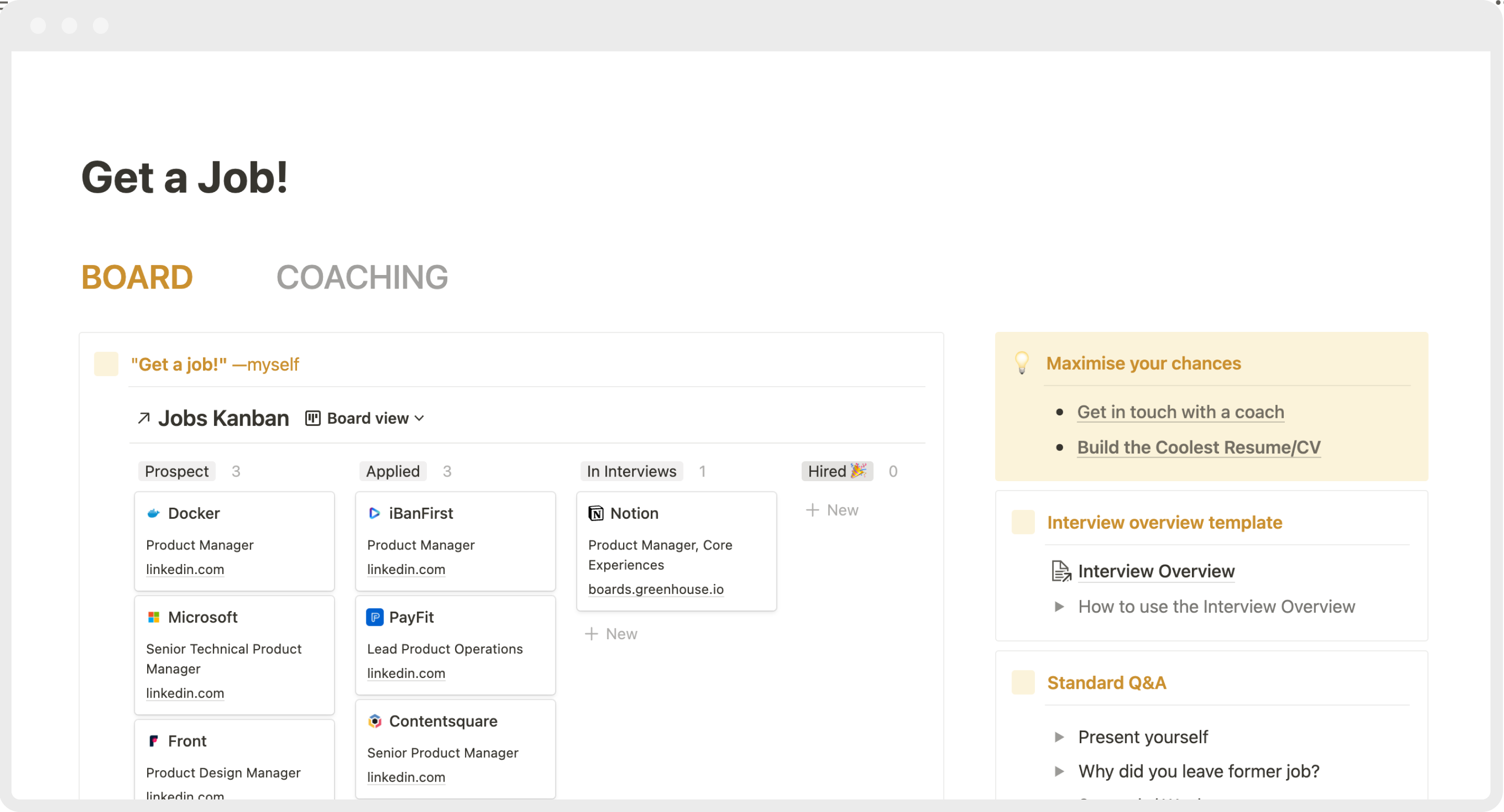Open the Microsoft job card title
Viewport: 1504px width, 812px height.
[x=202, y=617]
